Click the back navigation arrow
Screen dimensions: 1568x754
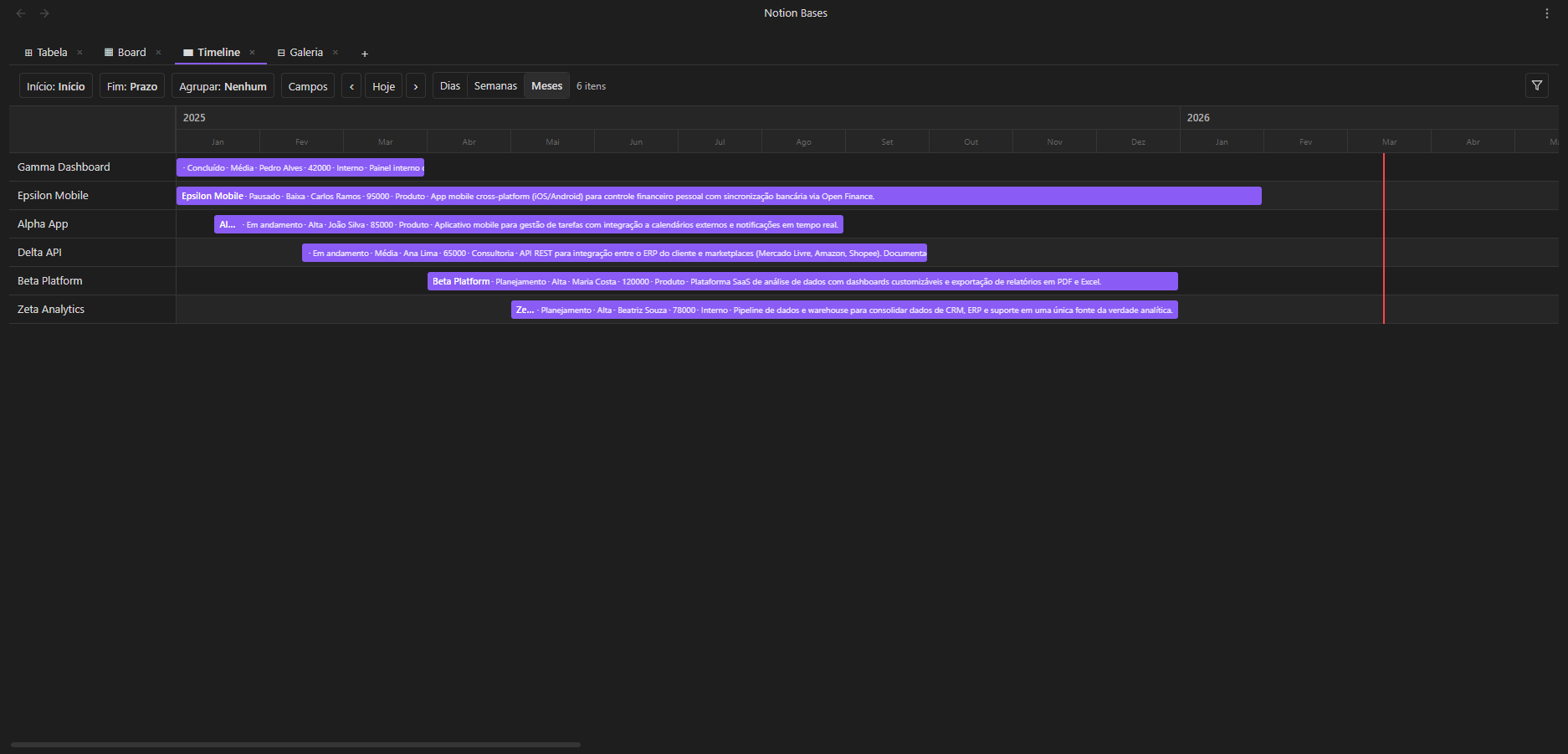tap(20, 13)
